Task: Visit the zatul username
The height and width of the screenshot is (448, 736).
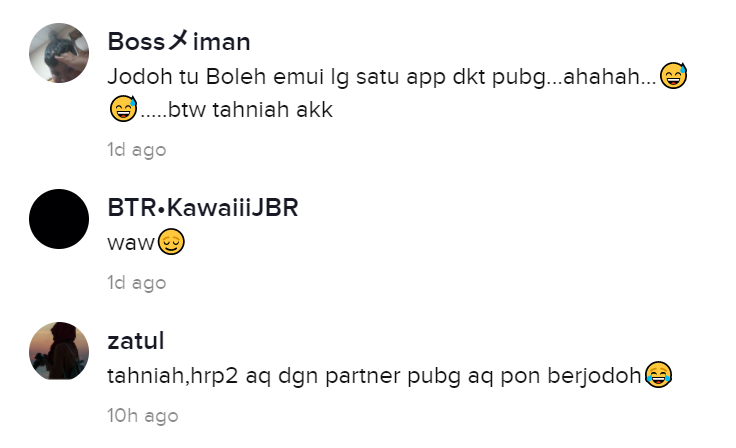Action: 136,340
